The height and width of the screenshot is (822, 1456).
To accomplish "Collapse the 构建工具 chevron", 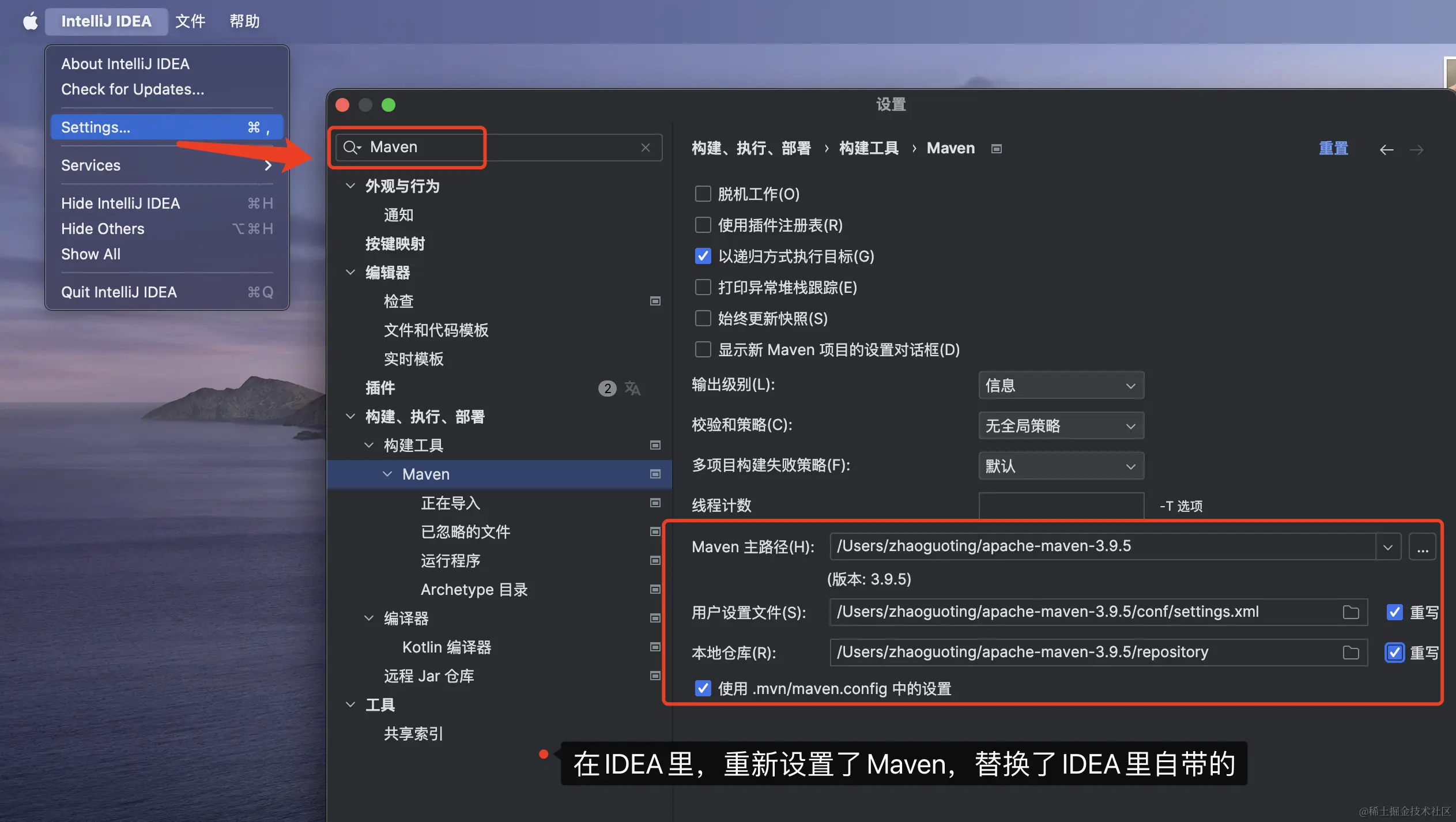I will tap(369, 445).
